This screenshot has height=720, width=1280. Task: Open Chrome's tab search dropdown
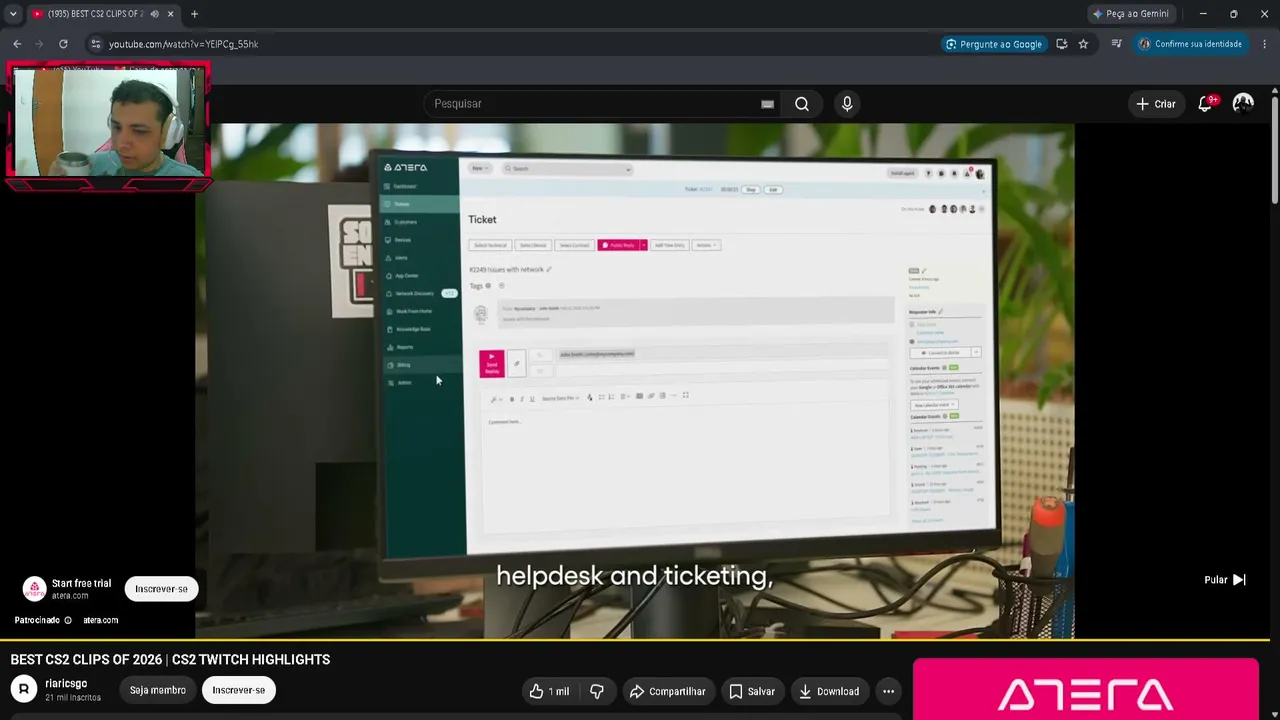tap(13, 14)
